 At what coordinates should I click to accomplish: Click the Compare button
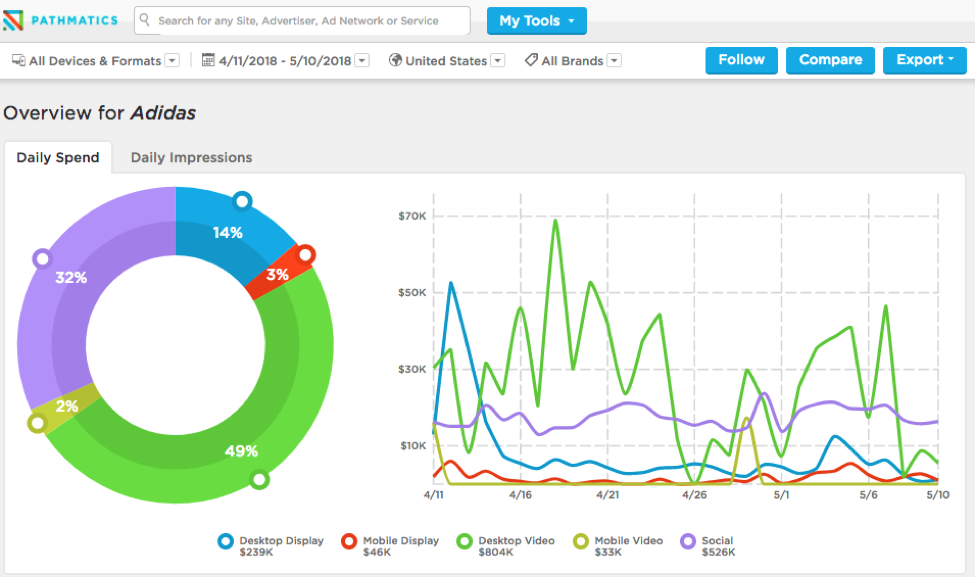830,60
